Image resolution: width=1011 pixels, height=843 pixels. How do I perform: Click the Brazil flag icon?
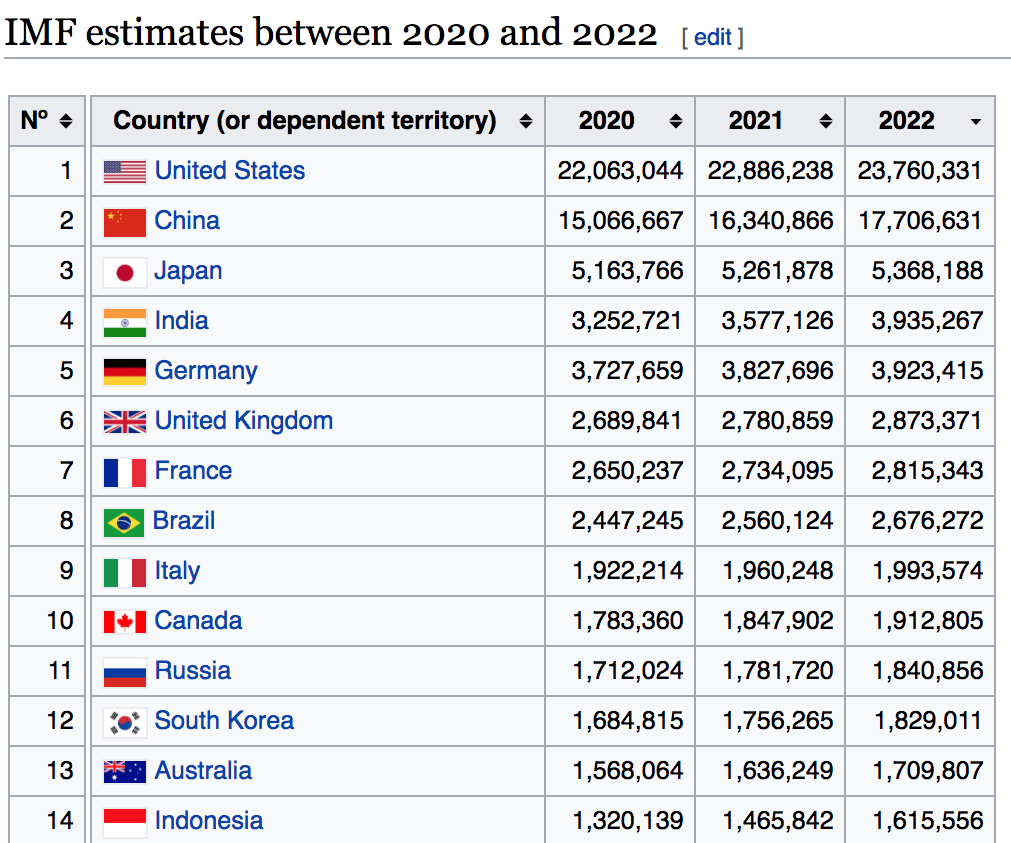[125, 522]
